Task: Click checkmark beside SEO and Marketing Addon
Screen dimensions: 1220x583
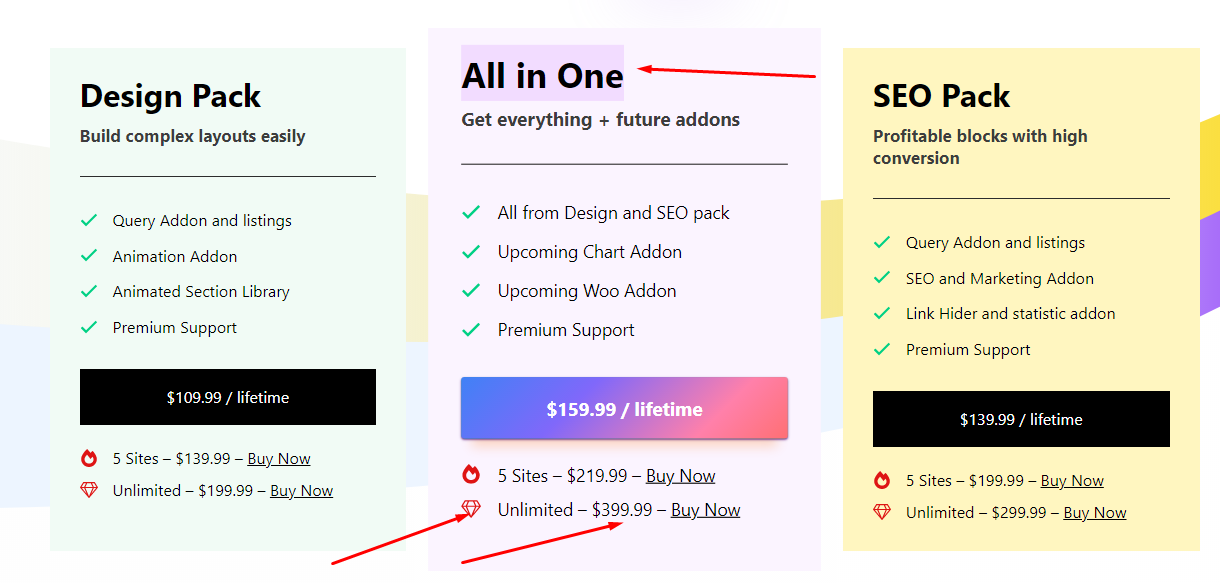Action: tap(882, 278)
